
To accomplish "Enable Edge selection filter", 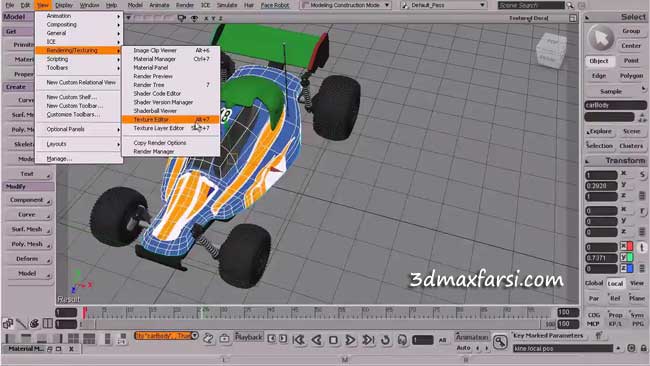I will 599,76.
